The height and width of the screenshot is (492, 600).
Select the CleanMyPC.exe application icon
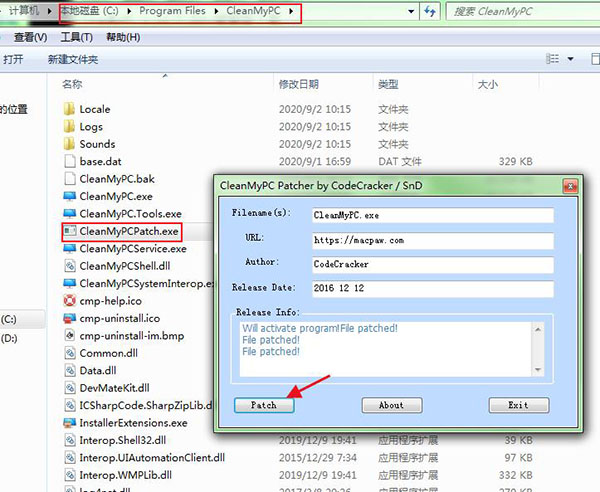coord(68,196)
